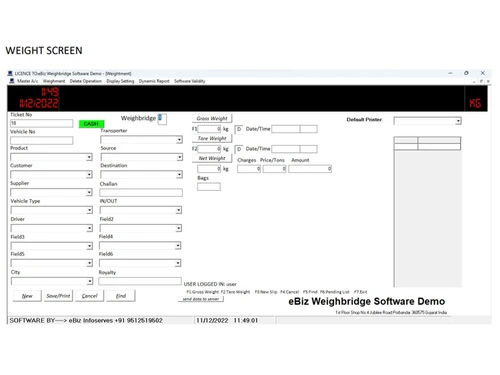The image size is (500, 375).
Task: Expand the Customer dropdown
Action: pyautogui.click(x=89, y=175)
